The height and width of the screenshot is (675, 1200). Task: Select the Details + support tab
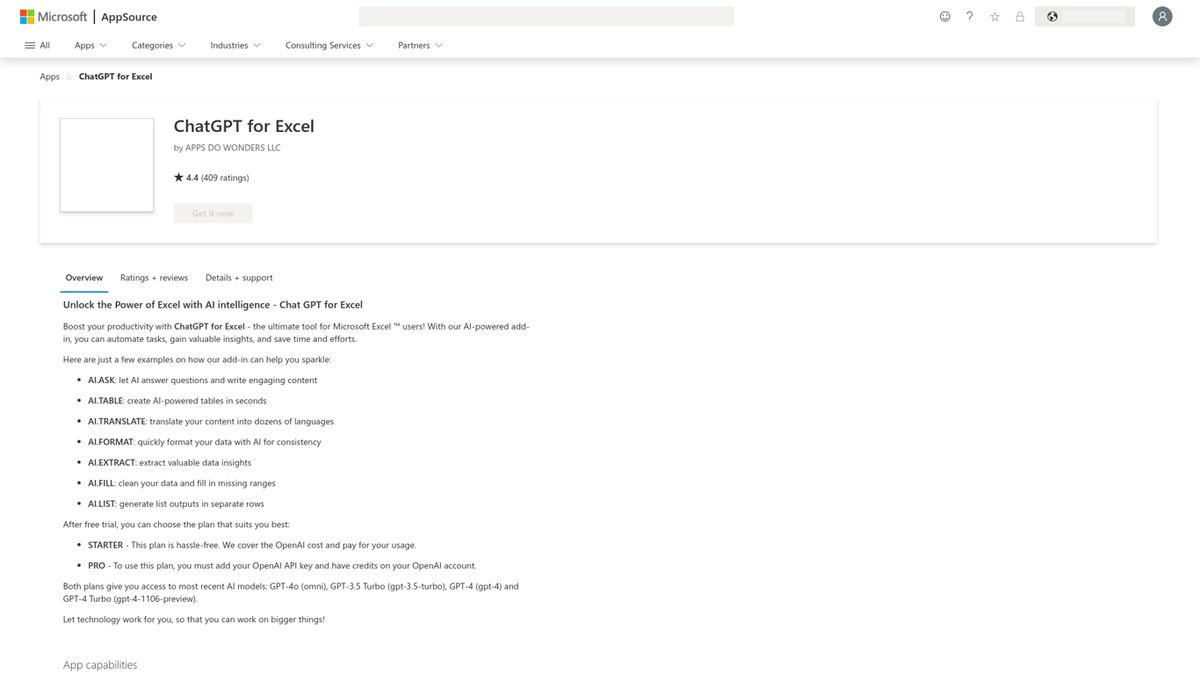[239, 278]
